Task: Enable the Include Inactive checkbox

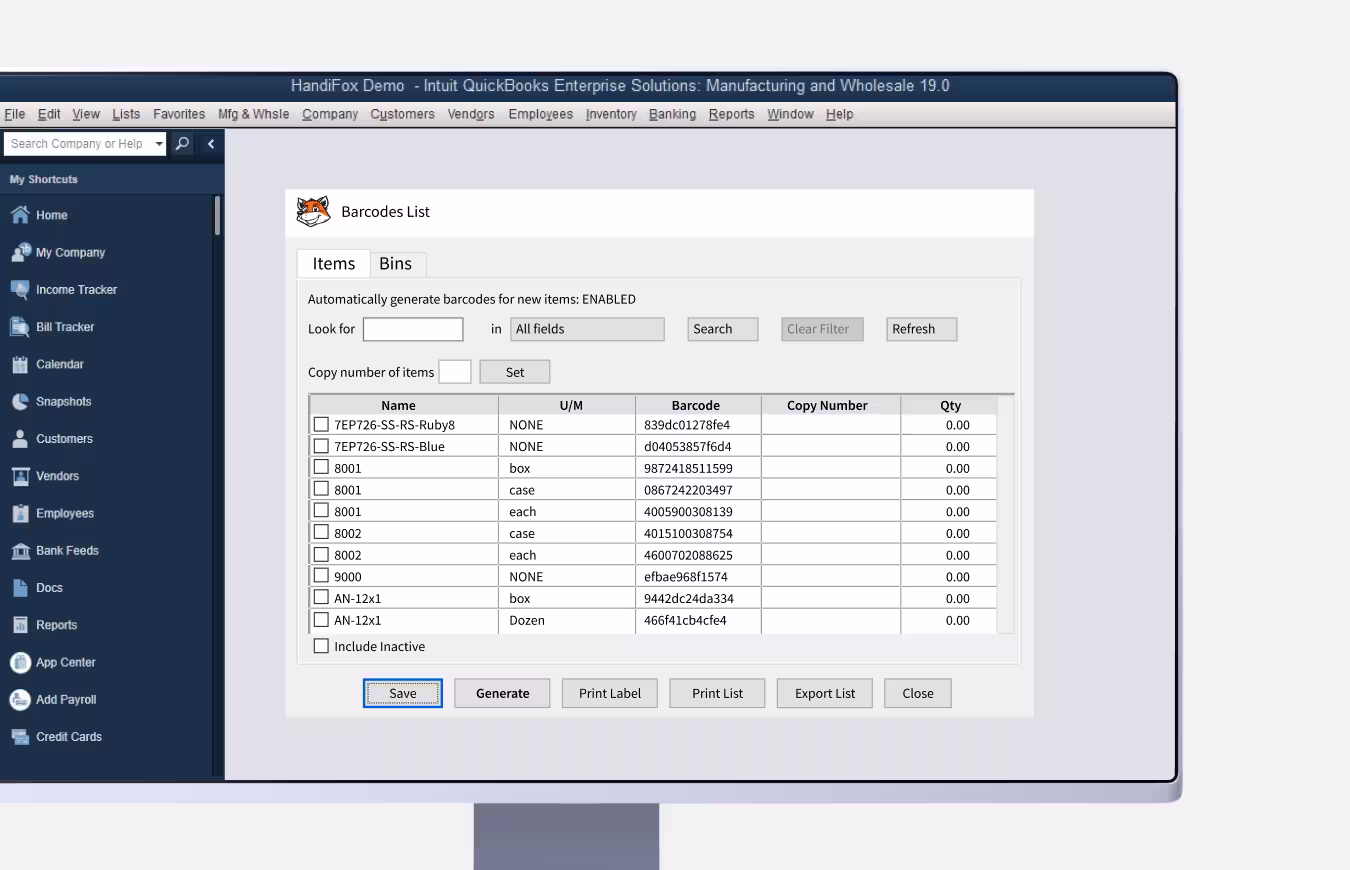Action: coord(321,646)
